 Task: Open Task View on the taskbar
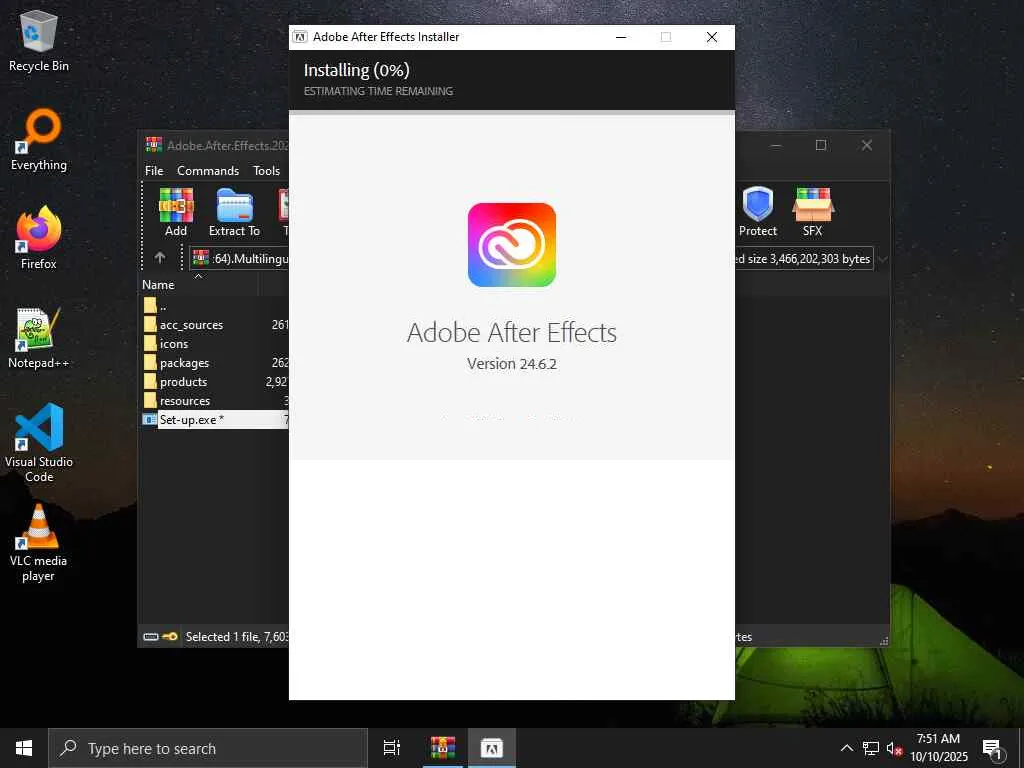[392, 748]
